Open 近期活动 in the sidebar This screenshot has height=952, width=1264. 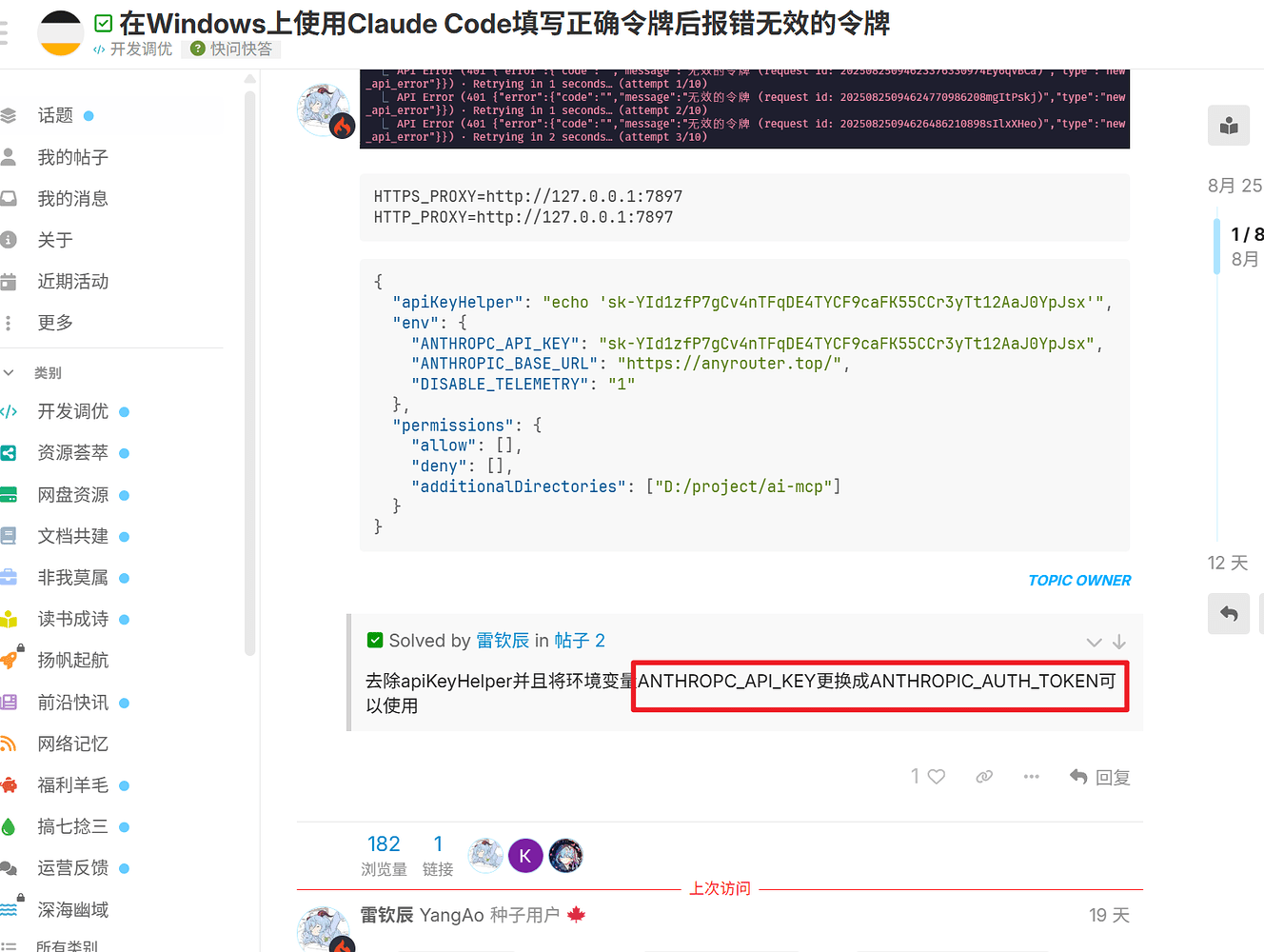coord(72,281)
